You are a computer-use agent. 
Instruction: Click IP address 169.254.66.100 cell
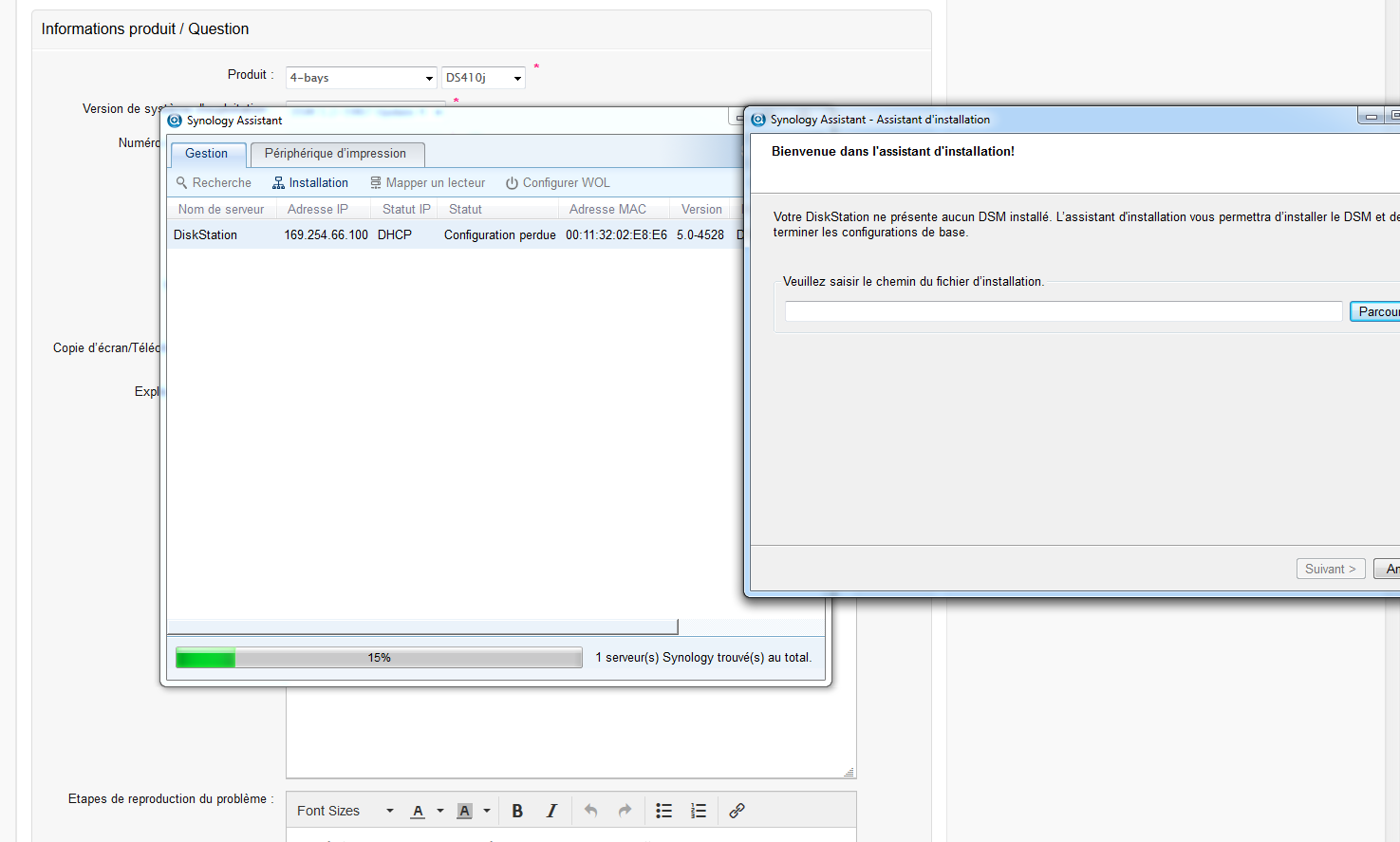[326, 234]
